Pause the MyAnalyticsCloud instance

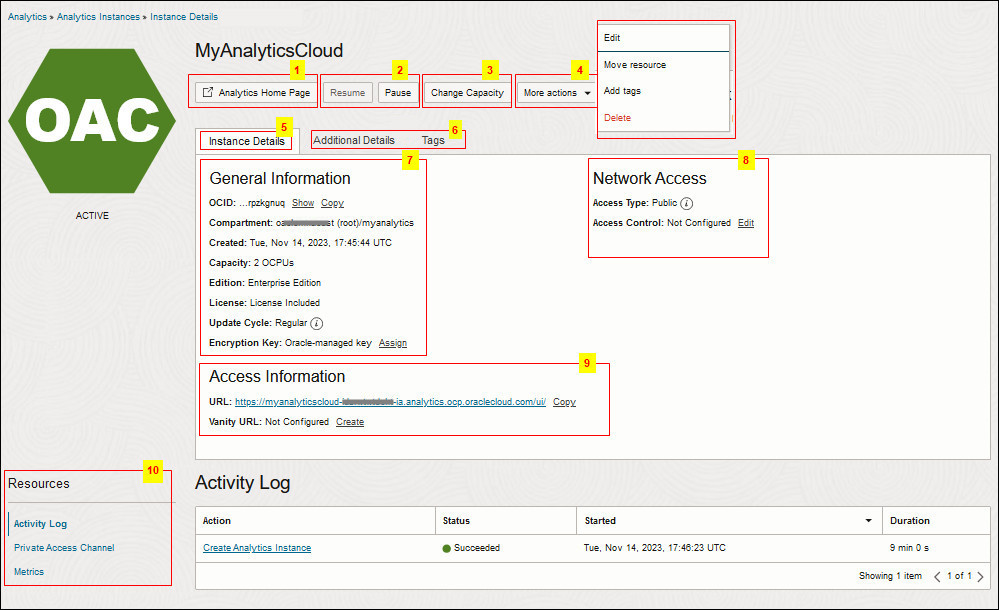[398, 91]
